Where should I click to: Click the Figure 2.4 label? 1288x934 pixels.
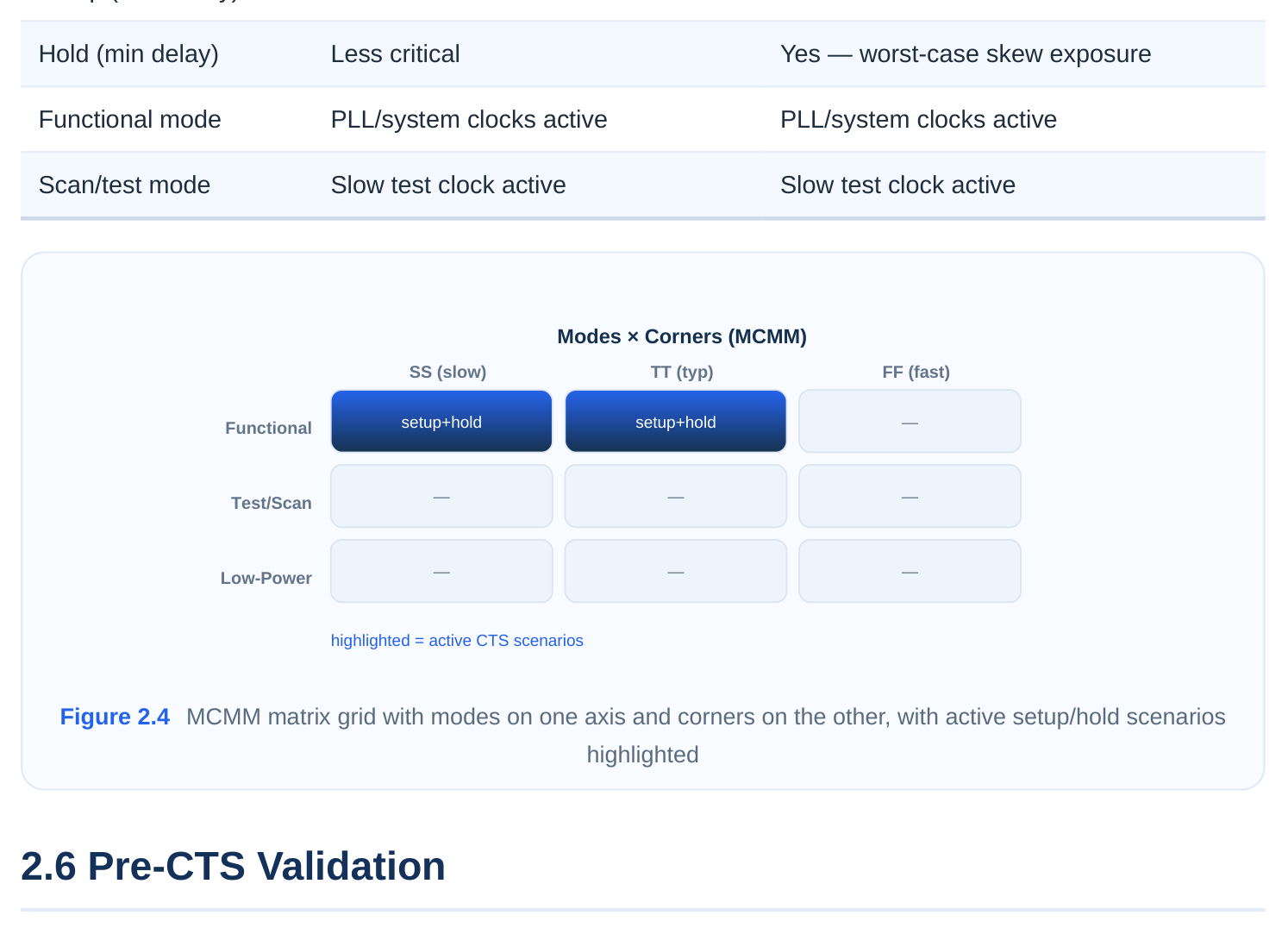click(x=115, y=717)
